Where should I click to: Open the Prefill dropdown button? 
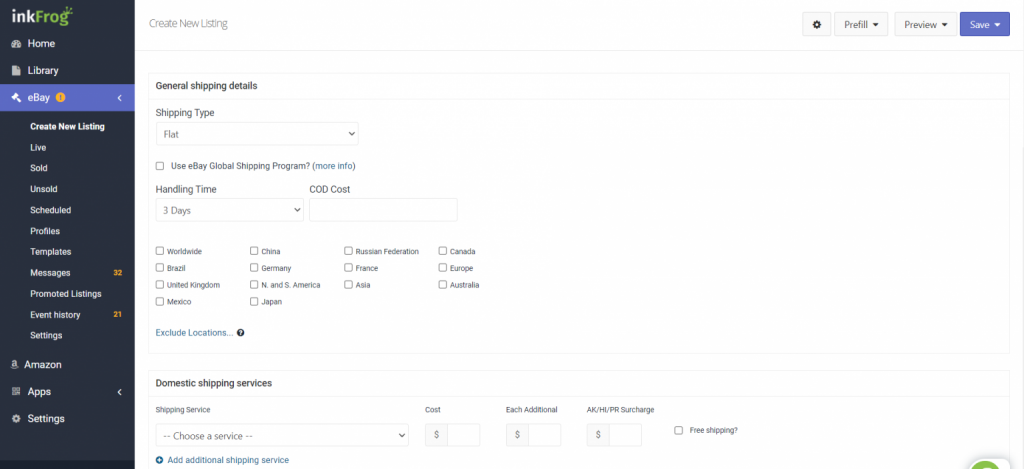click(x=861, y=25)
